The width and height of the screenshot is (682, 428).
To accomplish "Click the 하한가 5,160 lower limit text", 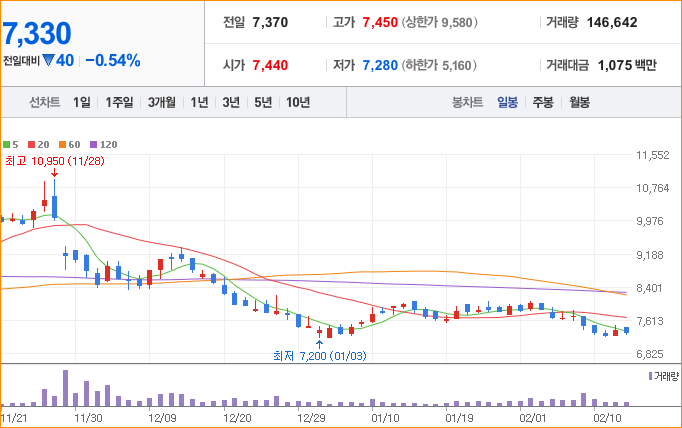I will pos(439,65).
